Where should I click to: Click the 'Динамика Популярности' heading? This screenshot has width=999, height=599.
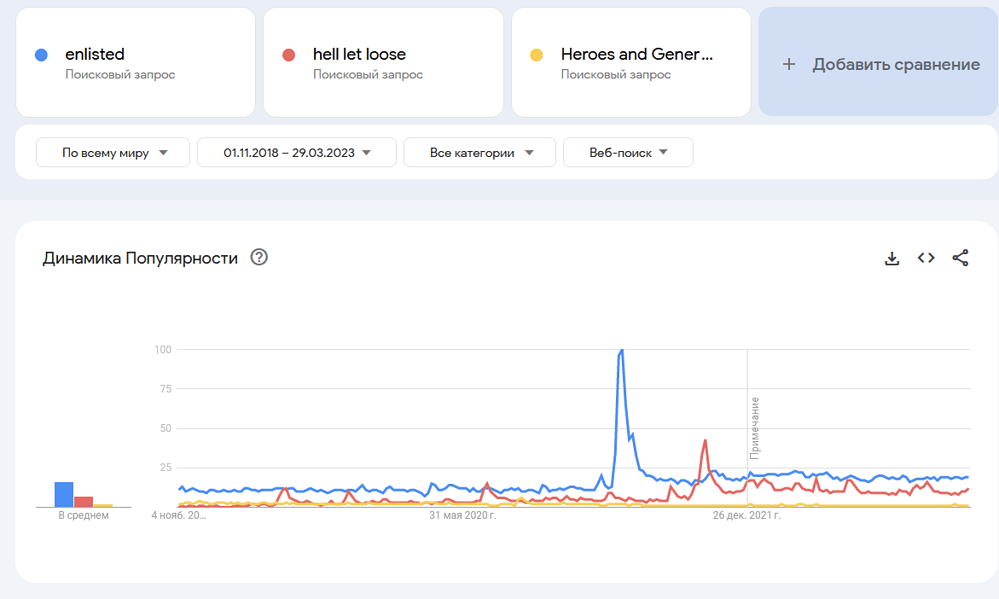pos(140,258)
